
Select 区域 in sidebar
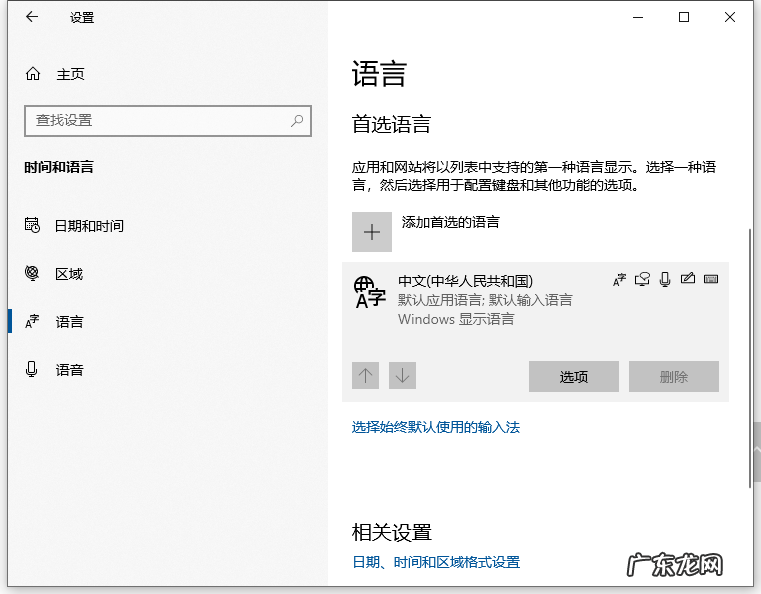(x=167, y=274)
